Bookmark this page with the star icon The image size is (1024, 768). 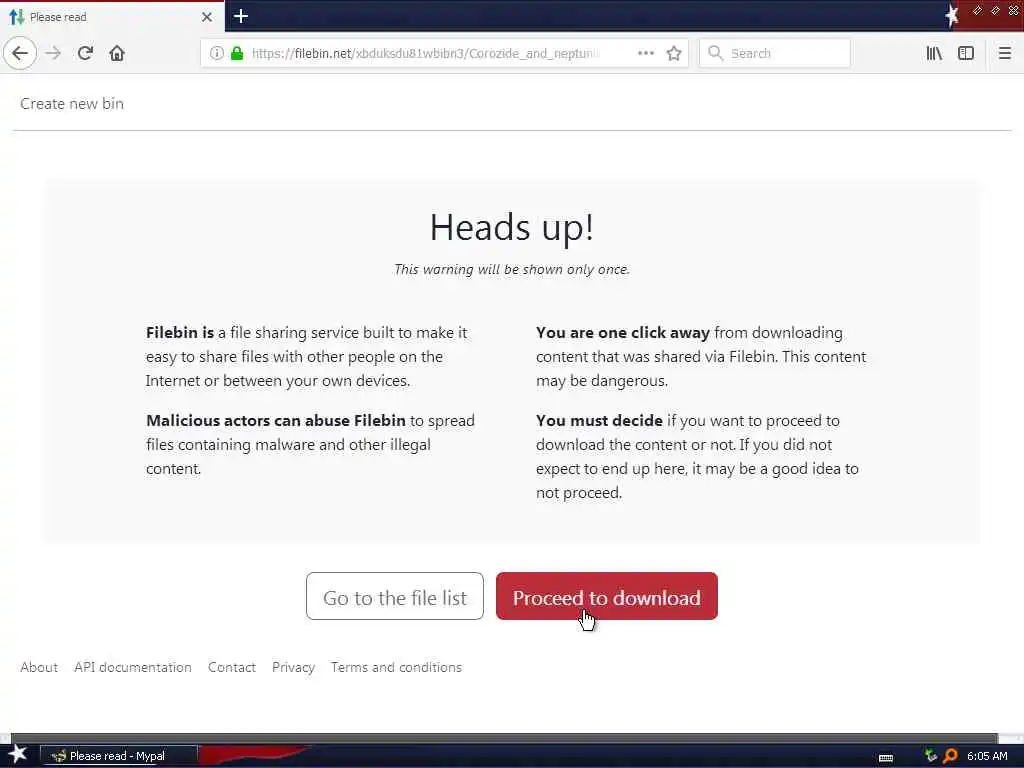tap(674, 53)
